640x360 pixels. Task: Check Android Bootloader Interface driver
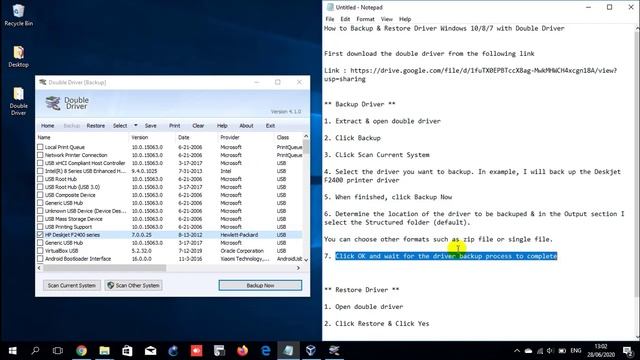40,258
